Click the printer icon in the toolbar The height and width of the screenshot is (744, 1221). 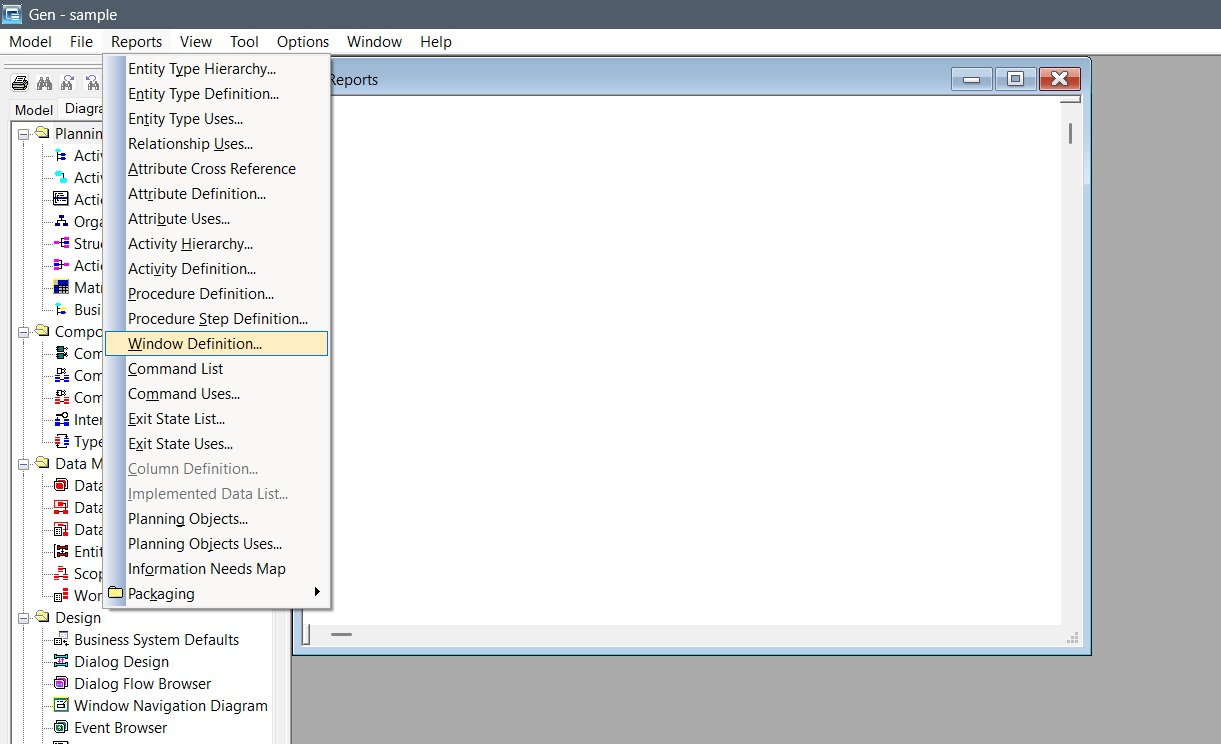[20, 83]
